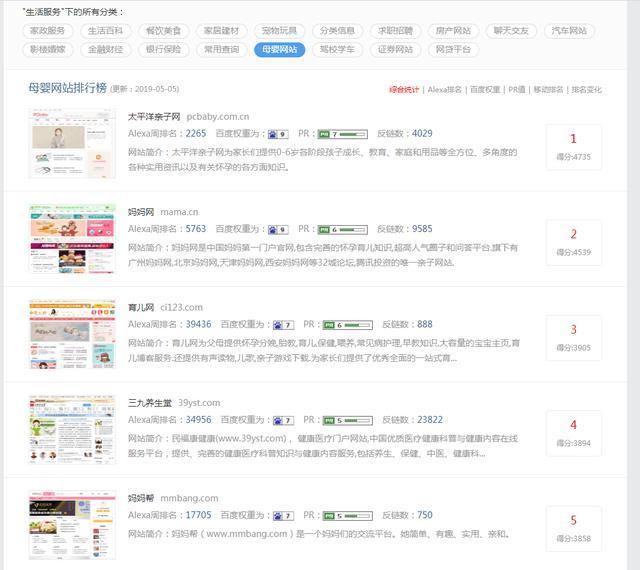
Task: Click the mama.cn domain text
Action: [179, 212]
